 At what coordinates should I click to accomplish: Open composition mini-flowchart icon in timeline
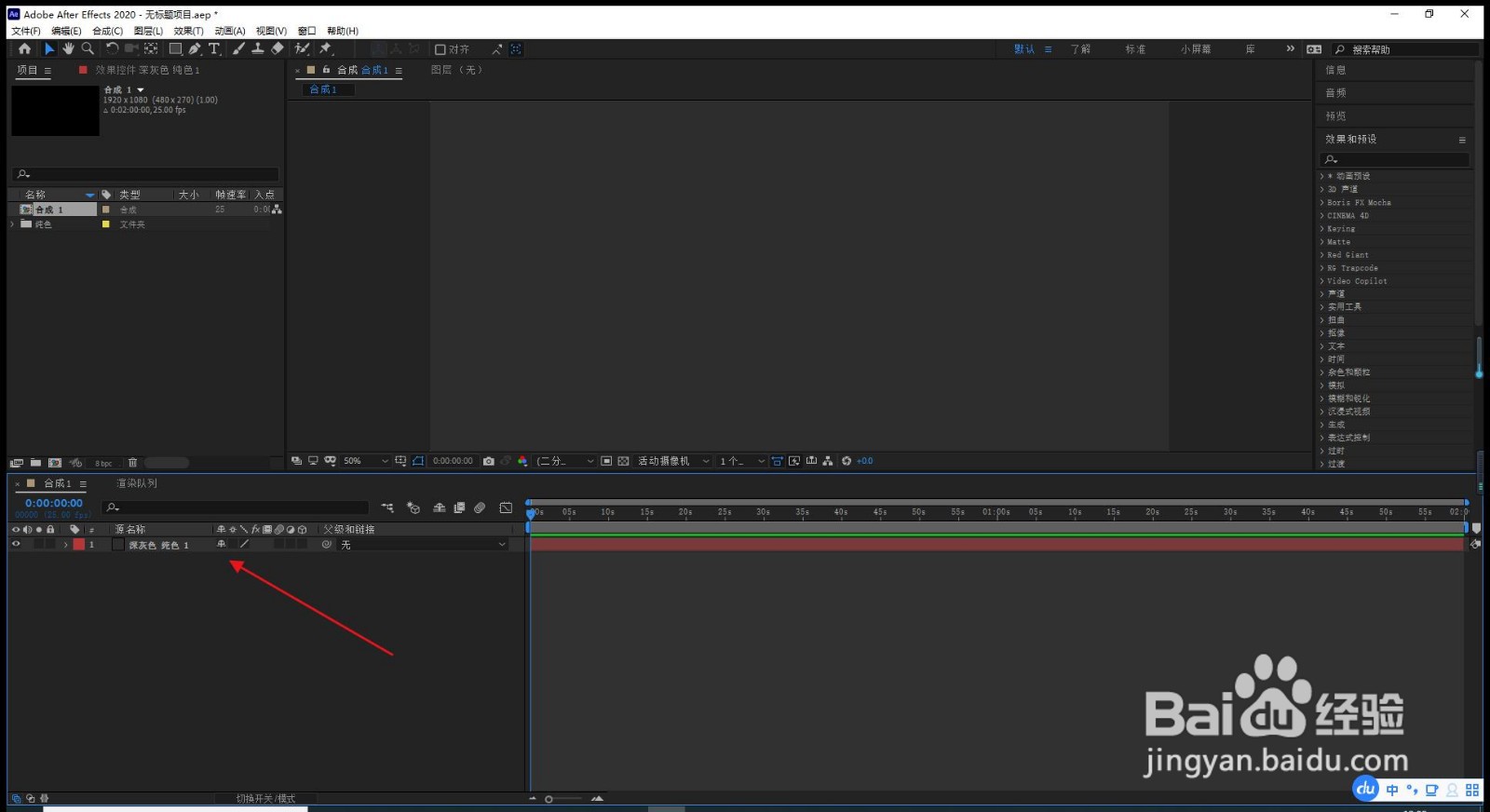(x=387, y=507)
